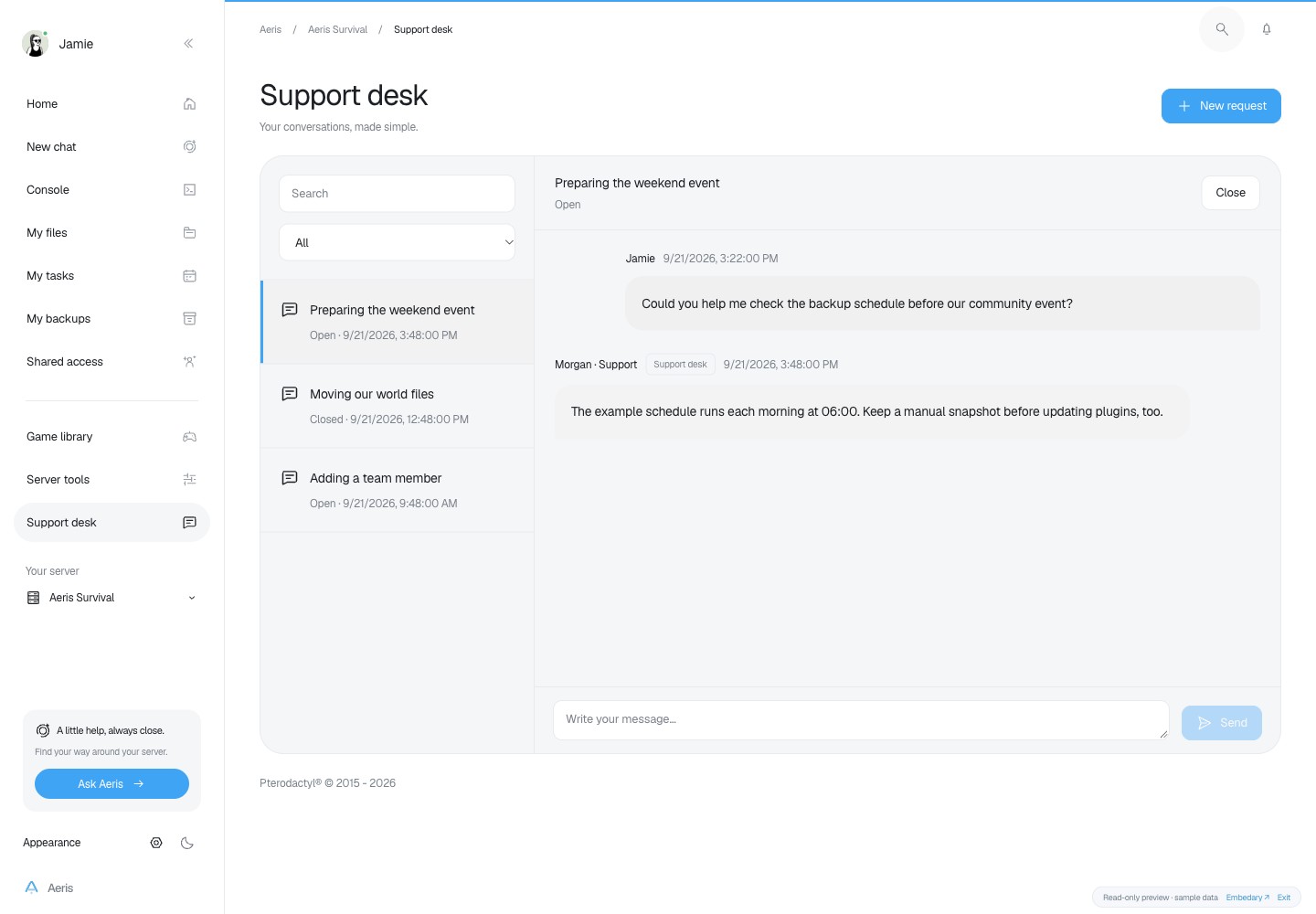Open Game library
This screenshot has width=1316, height=914.
click(x=111, y=436)
